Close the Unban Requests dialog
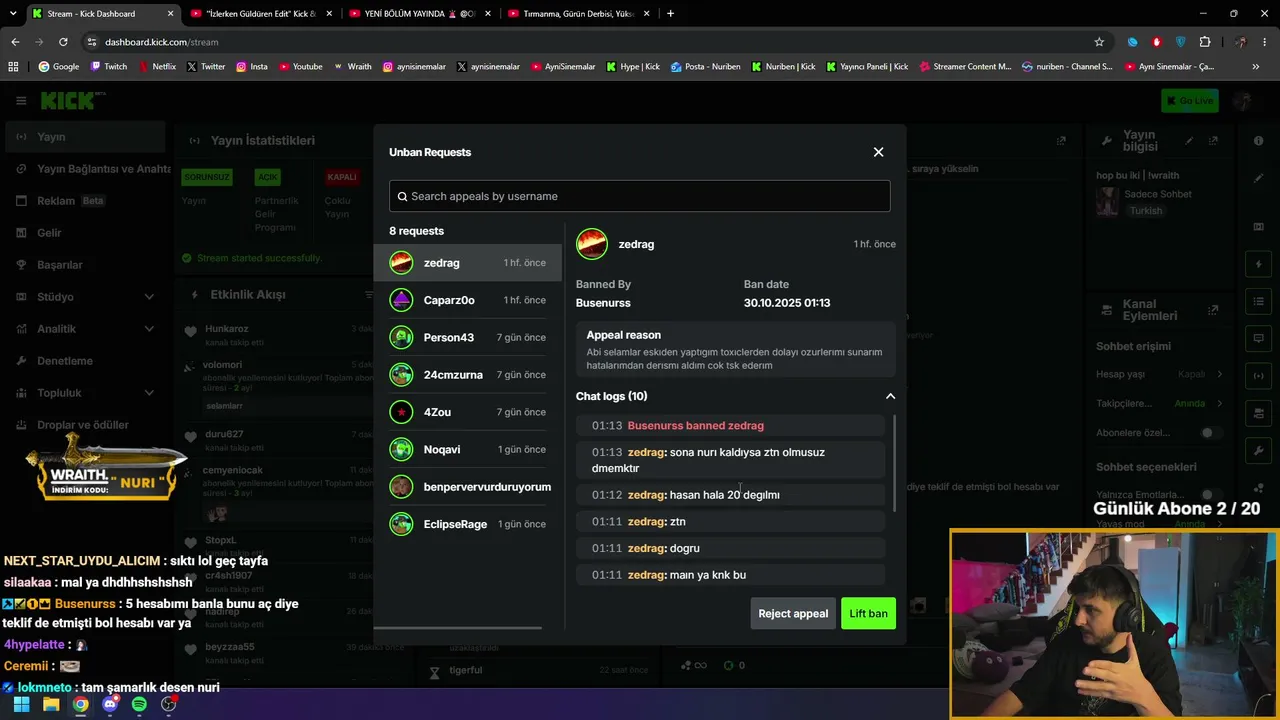The image size is (1280, 720). [878, 152]
